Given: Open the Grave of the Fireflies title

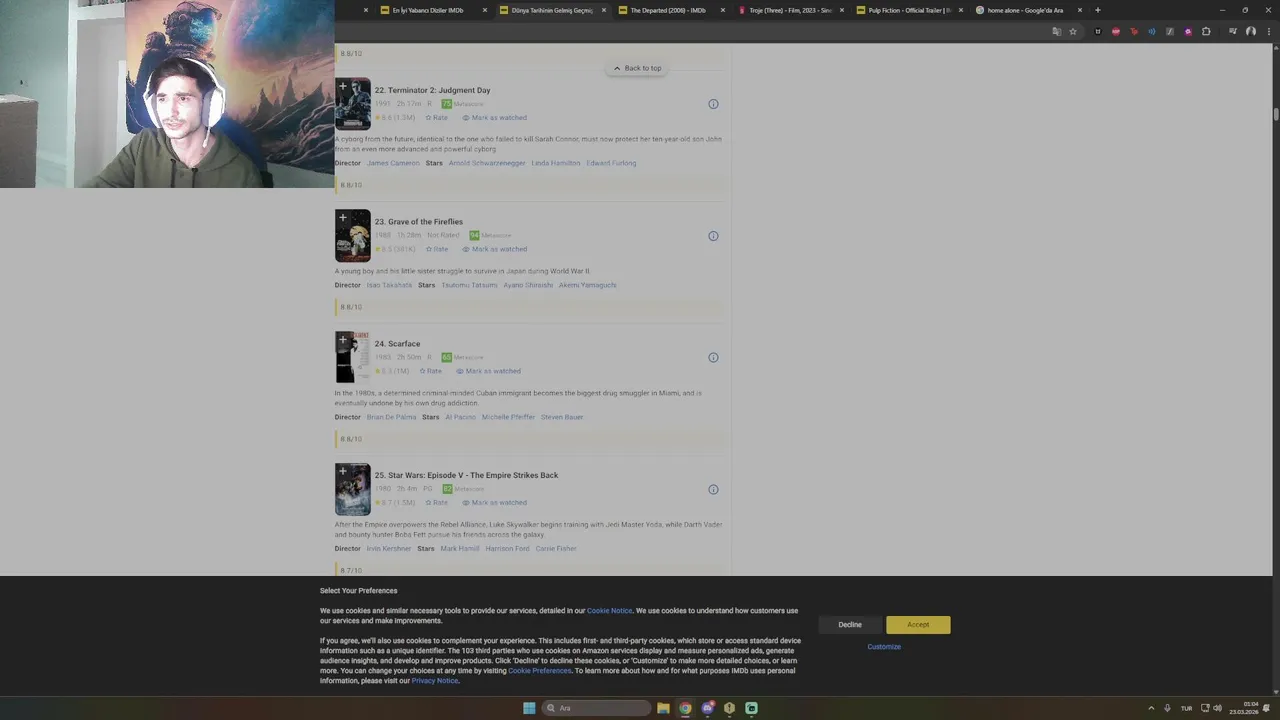Looking at the screenshot, I should [419, 222].
